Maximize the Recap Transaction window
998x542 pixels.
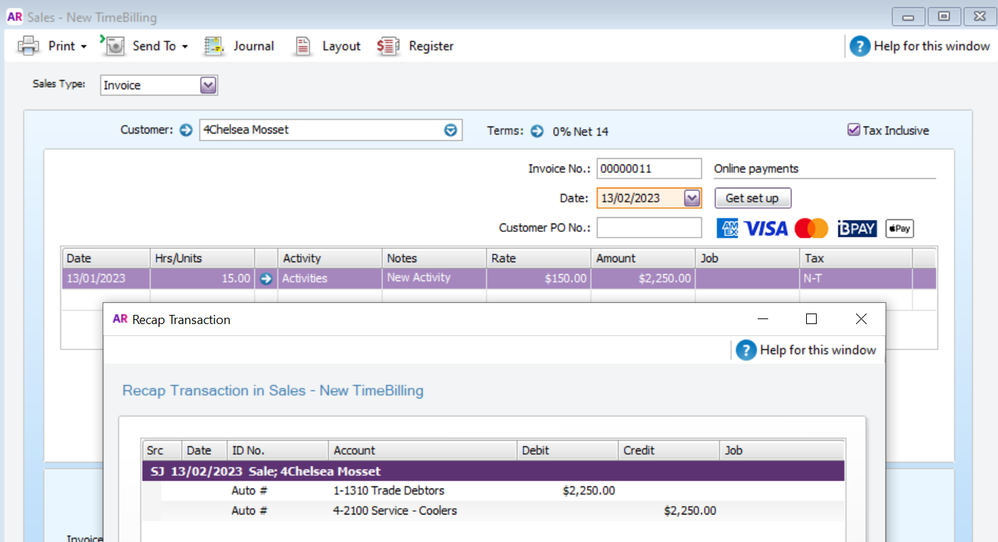[811, 319]
